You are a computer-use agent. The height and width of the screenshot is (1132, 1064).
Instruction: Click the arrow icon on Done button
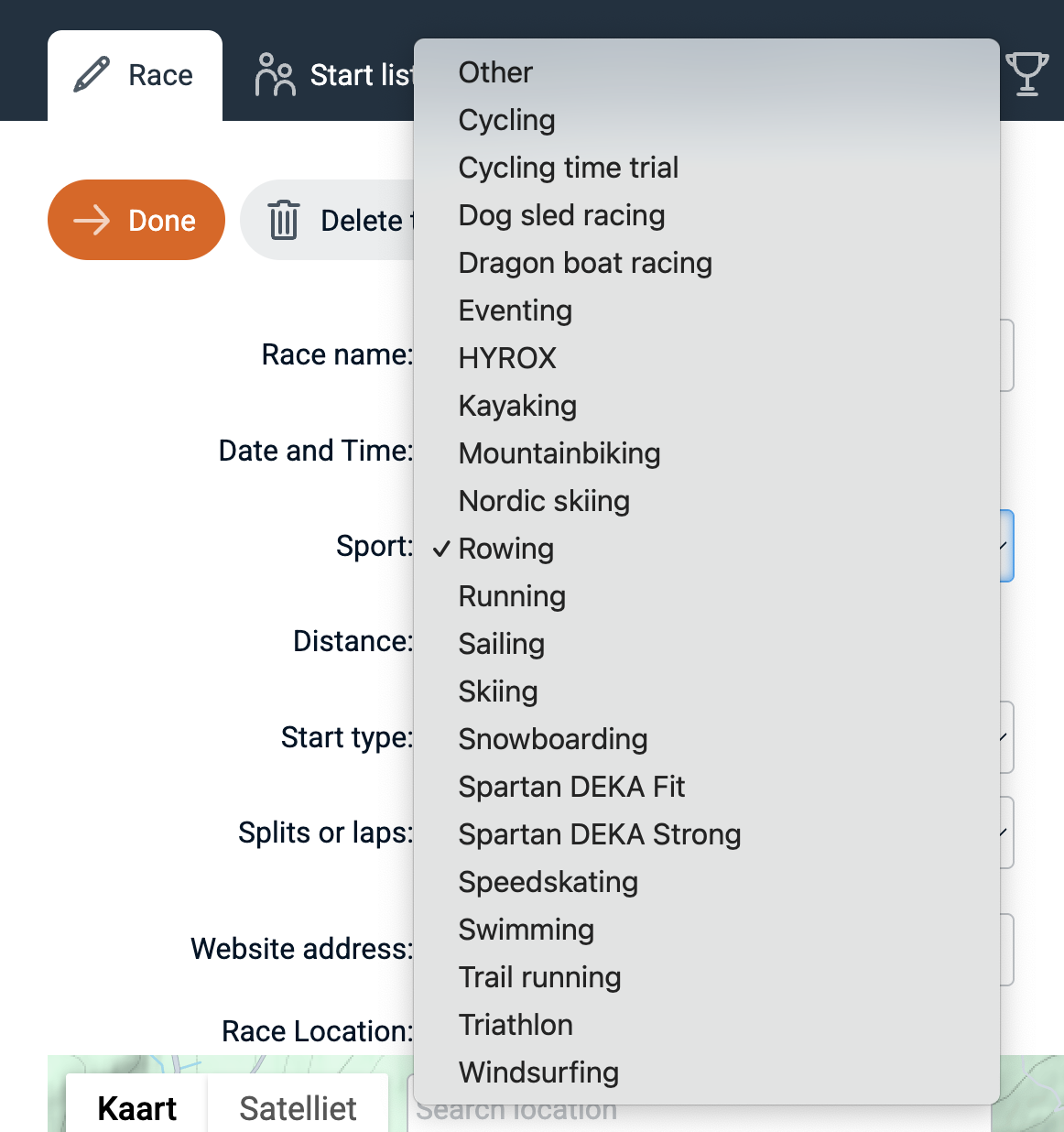(x=92, y=221)
